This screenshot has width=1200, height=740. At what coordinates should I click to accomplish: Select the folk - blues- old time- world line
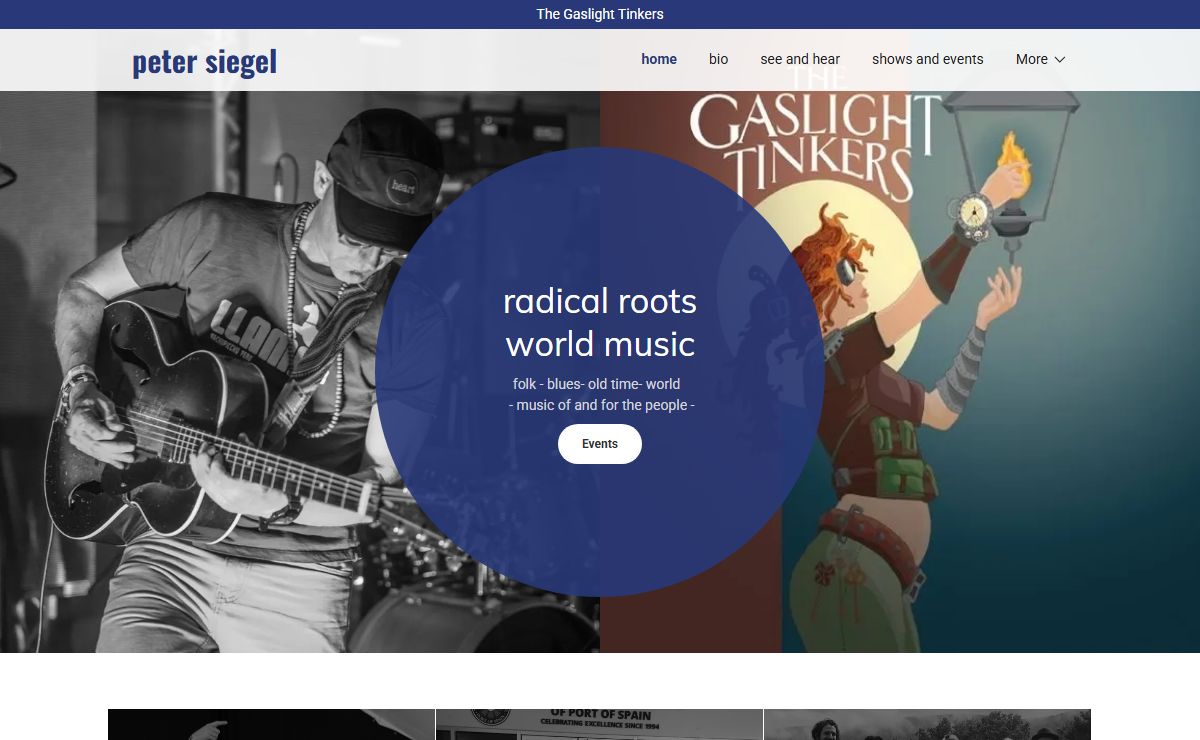click(x=597, y=384)
